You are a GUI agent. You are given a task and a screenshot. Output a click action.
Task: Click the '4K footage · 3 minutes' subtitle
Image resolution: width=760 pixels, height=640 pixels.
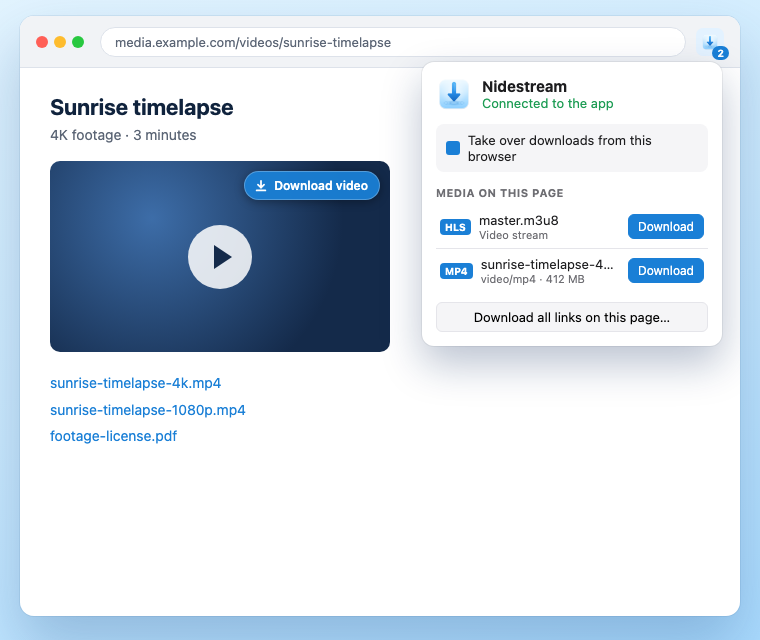pos(123,135)
